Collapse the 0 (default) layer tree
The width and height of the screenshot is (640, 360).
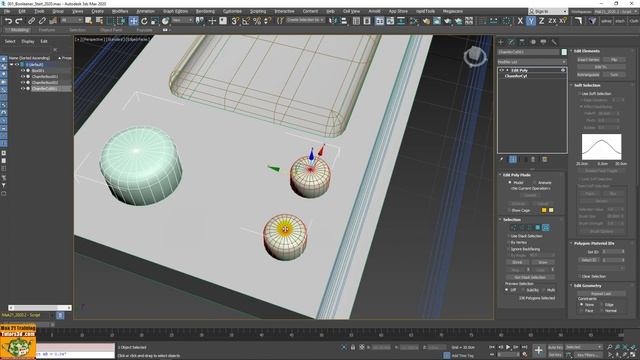[x=12, y=64]
